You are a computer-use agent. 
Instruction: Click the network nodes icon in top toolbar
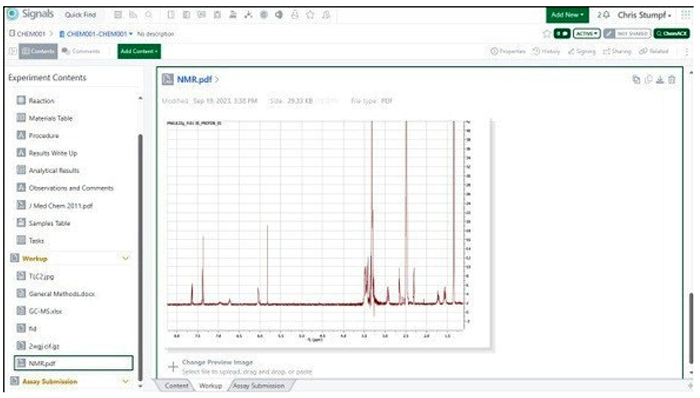coord(248,15)
